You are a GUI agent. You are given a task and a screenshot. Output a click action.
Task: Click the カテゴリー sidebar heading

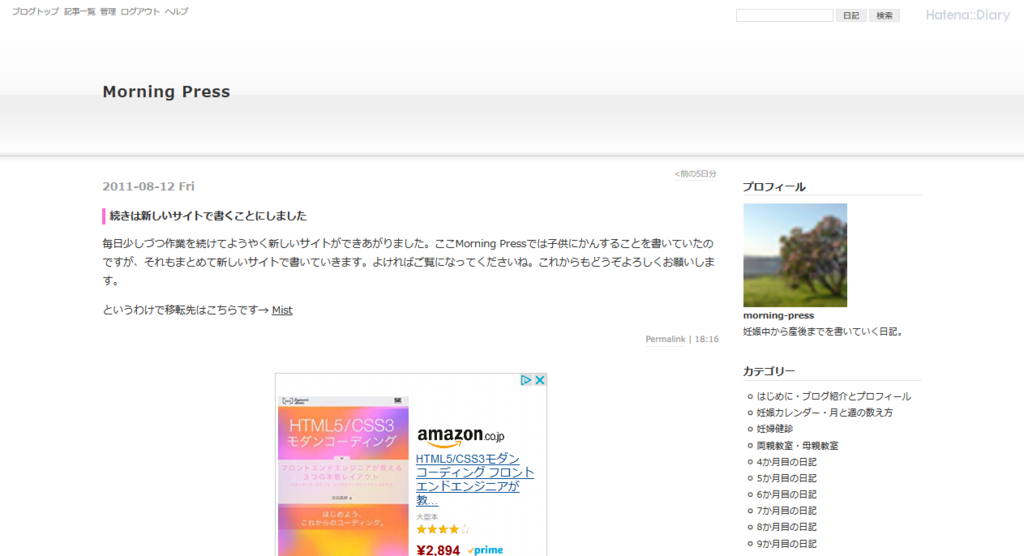click(769, 371)
